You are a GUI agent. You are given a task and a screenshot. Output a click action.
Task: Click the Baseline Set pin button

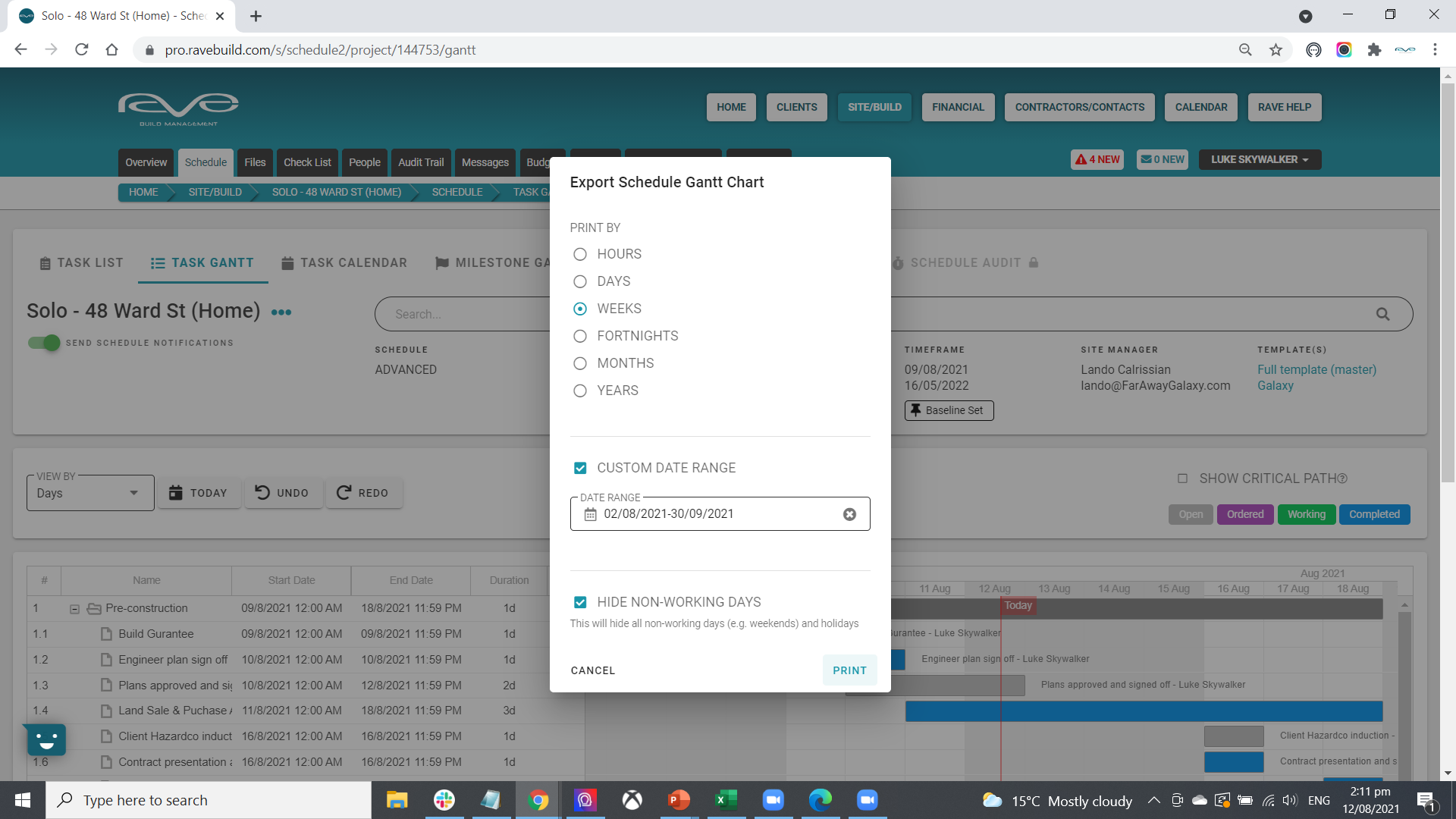(949, 410)
